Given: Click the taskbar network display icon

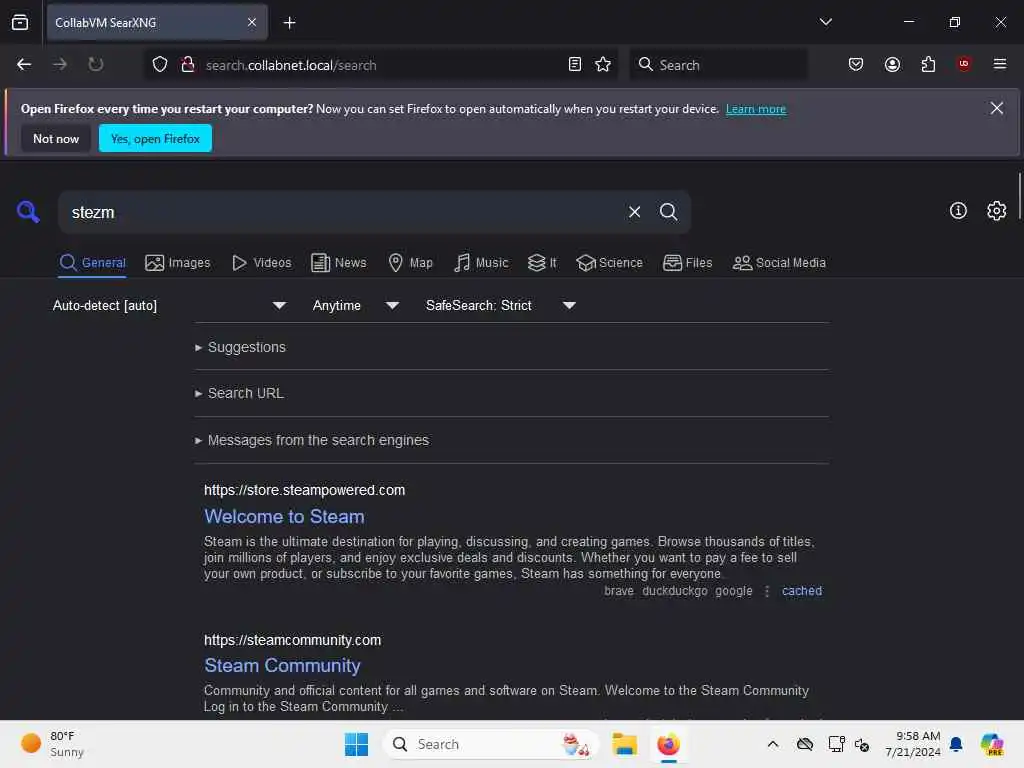Looking at the screenshot, I should point(837,744).
